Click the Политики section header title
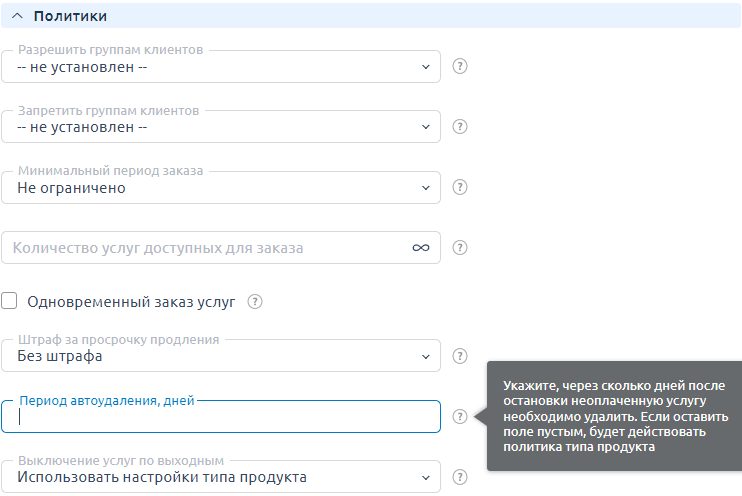 coord(70,16)
